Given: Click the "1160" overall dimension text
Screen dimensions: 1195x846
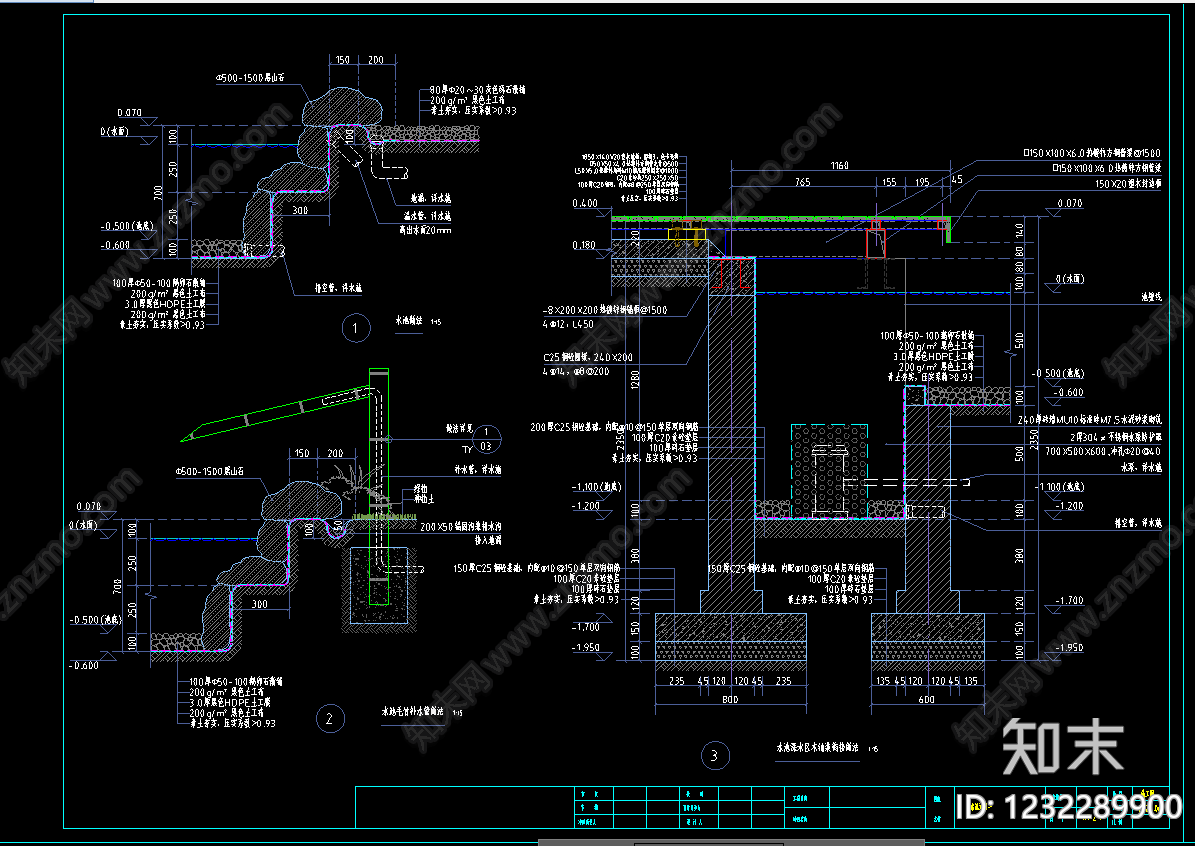Looking at the screenshot, I should click(839, 165).
